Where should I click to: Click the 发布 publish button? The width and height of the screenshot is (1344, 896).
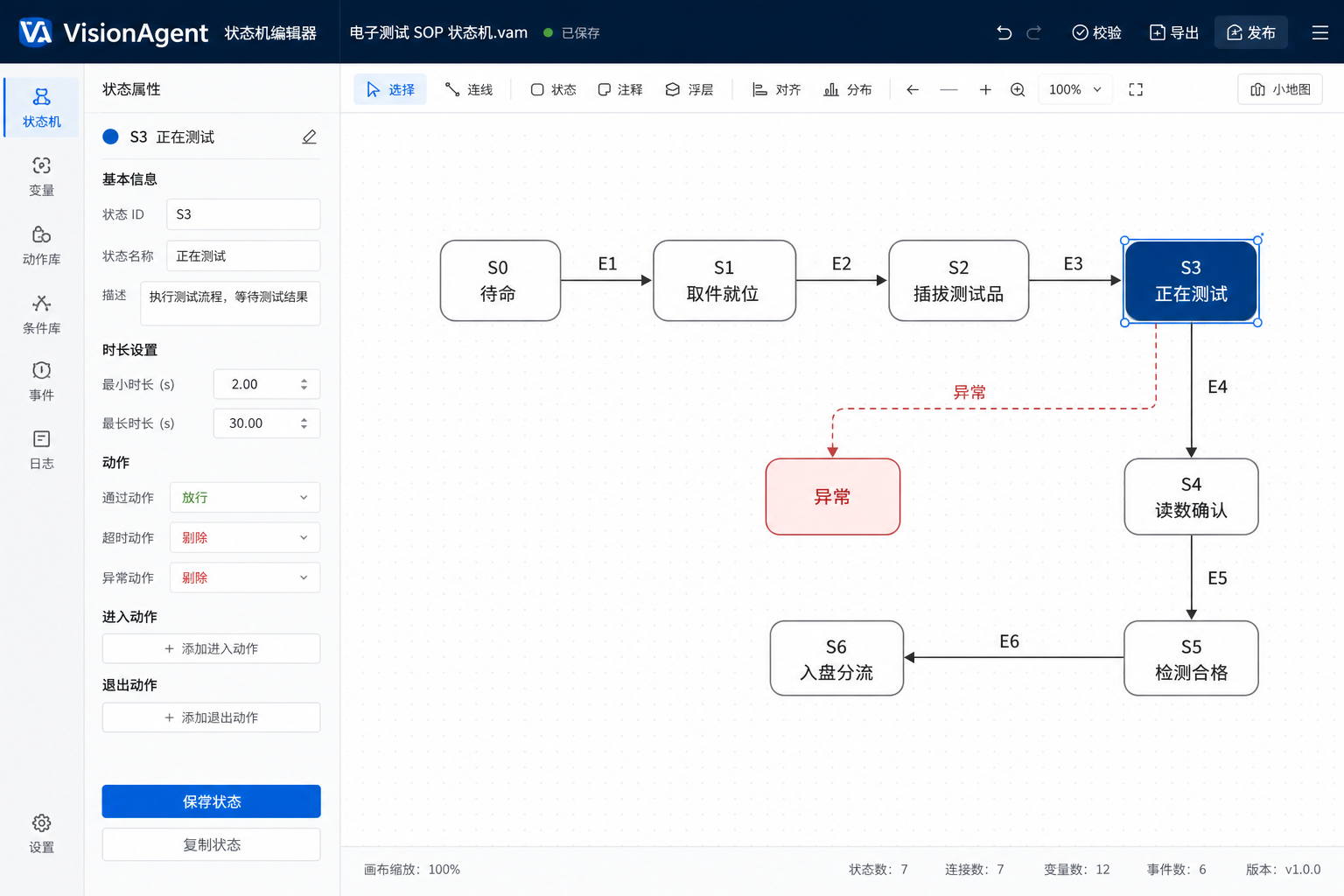(x=1251, y=32)
